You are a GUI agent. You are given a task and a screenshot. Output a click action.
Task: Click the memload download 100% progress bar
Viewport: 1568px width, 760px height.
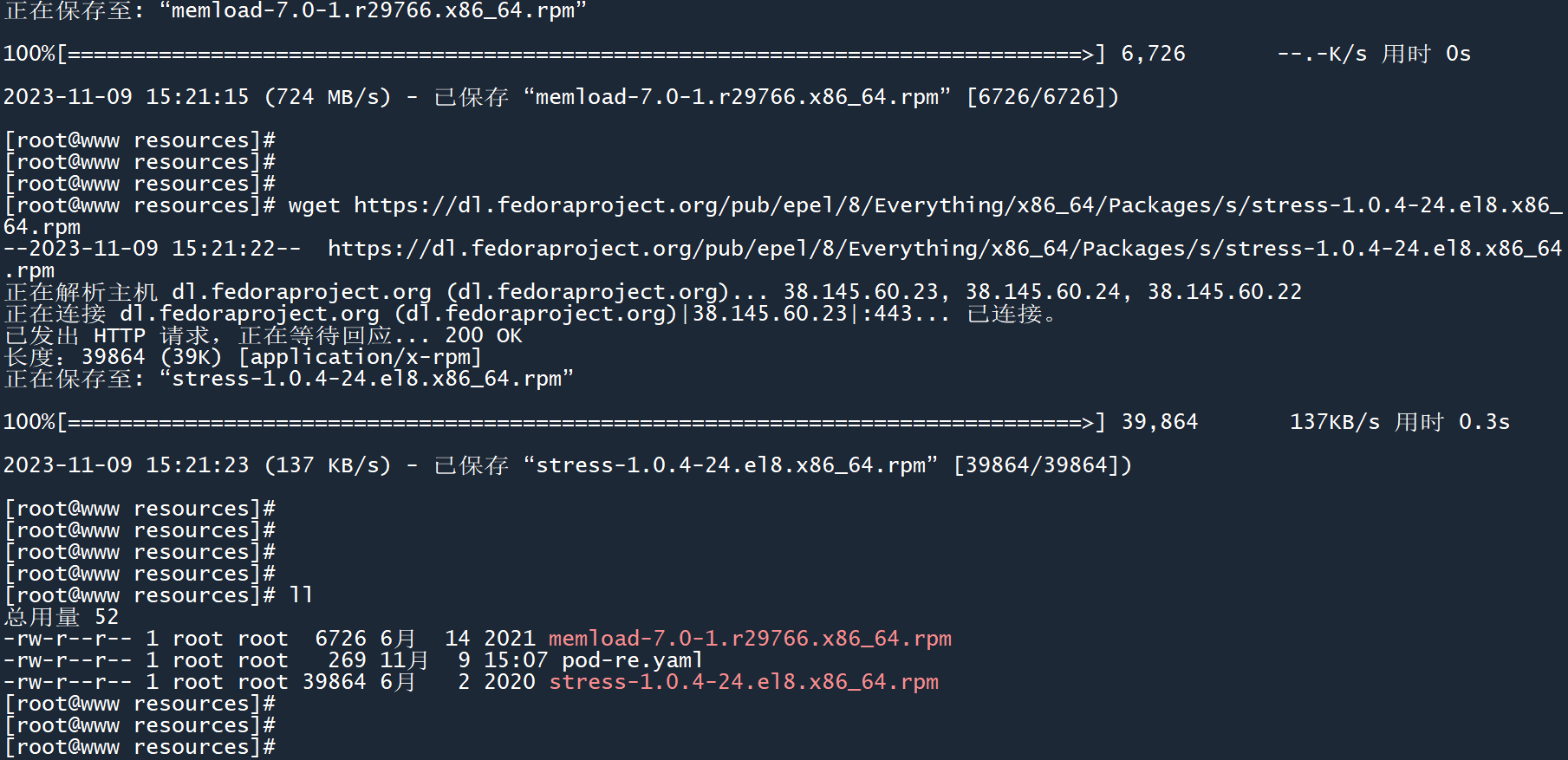tap(581, 54)
